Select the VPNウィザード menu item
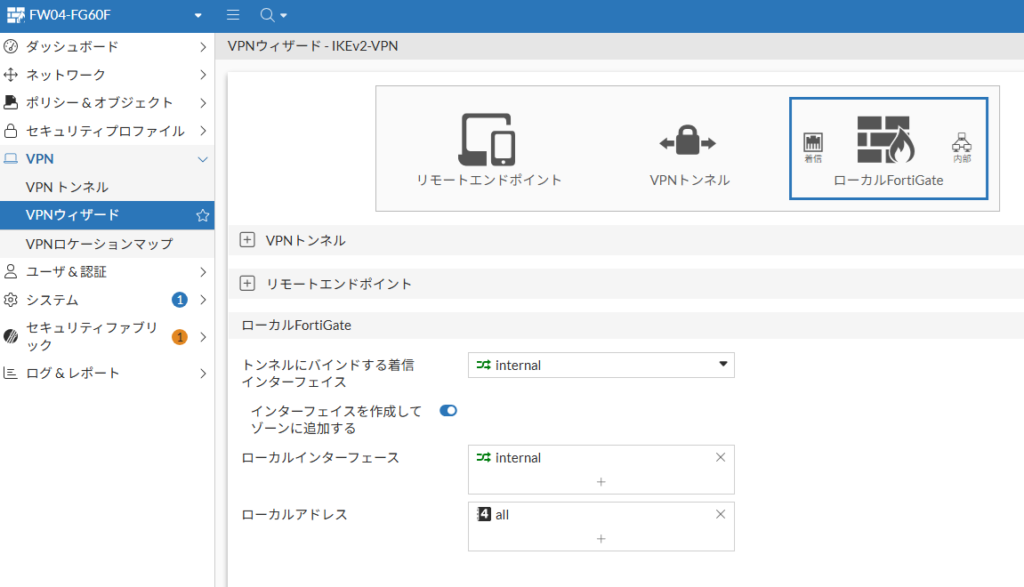Screen dimensions: 1024x587 [107, 215]
